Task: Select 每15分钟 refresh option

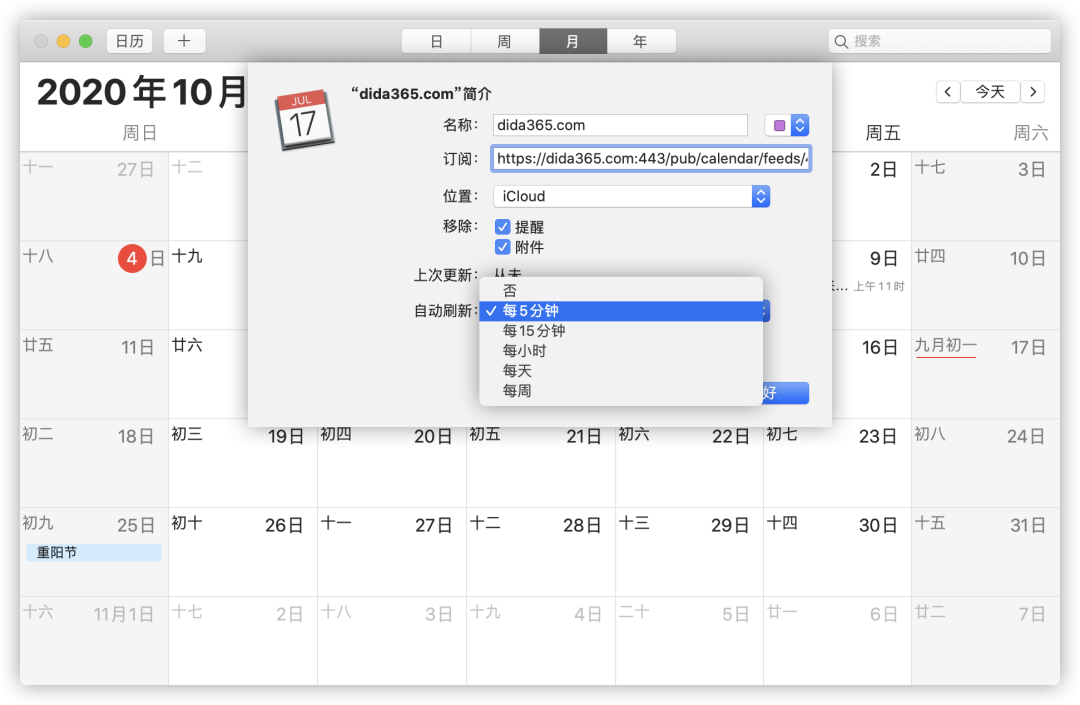Action: pyautogui.click(x=621, y=330)
